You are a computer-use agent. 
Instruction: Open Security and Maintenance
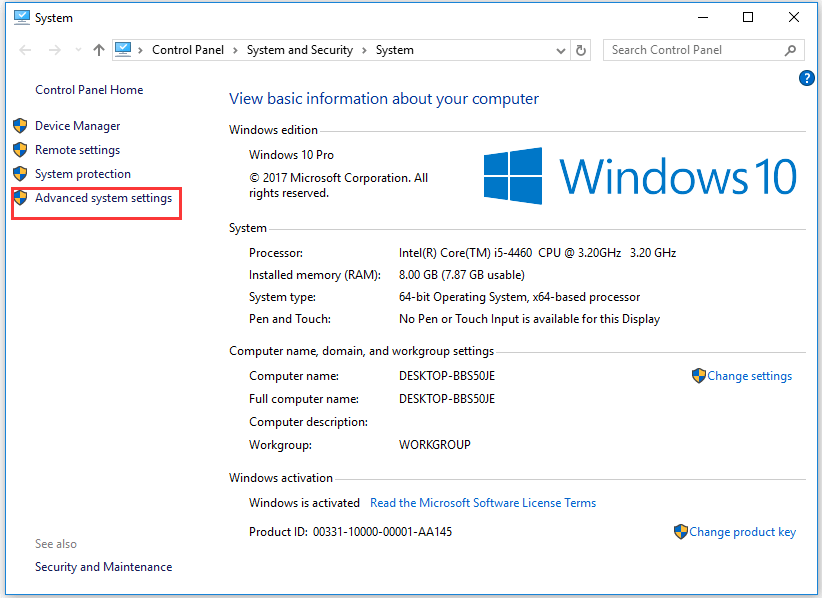(103, 567)
